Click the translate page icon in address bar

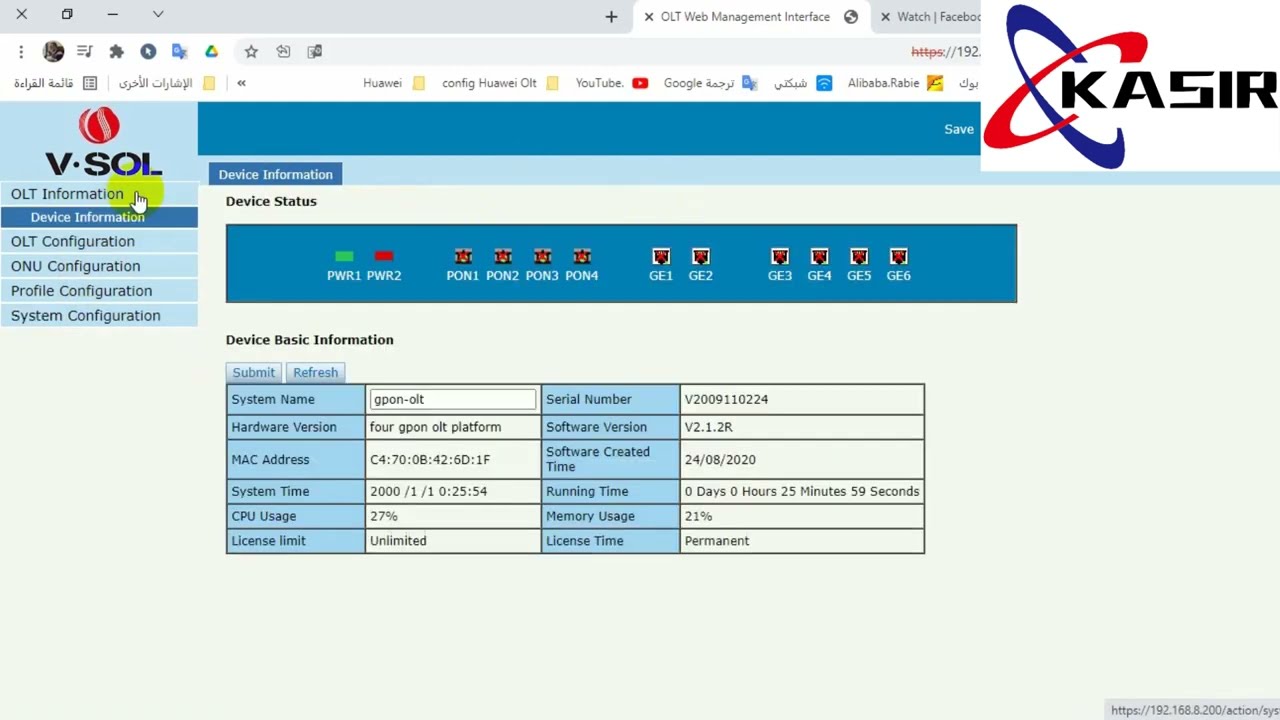tap(315, 51)
